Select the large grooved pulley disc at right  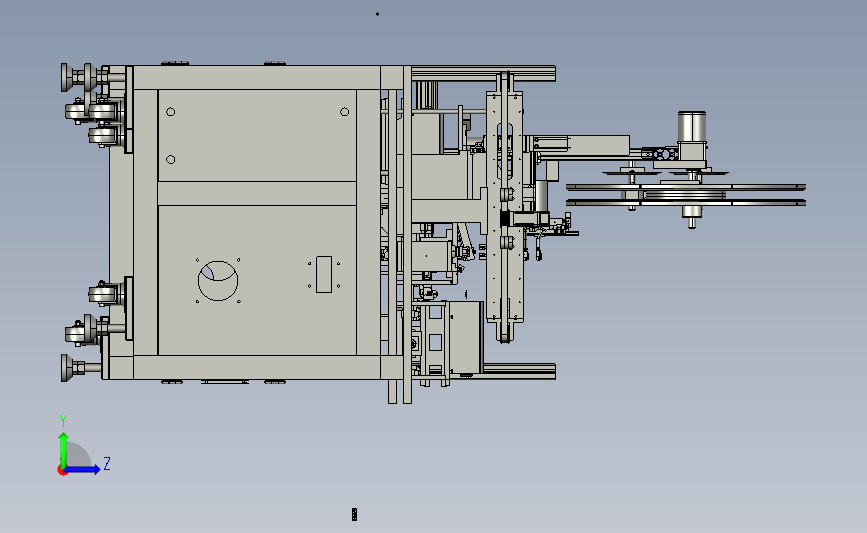[x=686, y=195]
